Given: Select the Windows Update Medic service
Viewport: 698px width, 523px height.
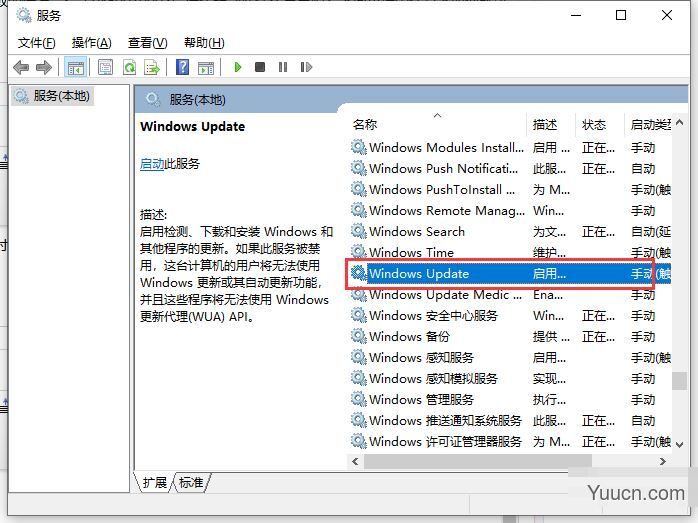Looking at the screenshot, I should coord(510,294).
